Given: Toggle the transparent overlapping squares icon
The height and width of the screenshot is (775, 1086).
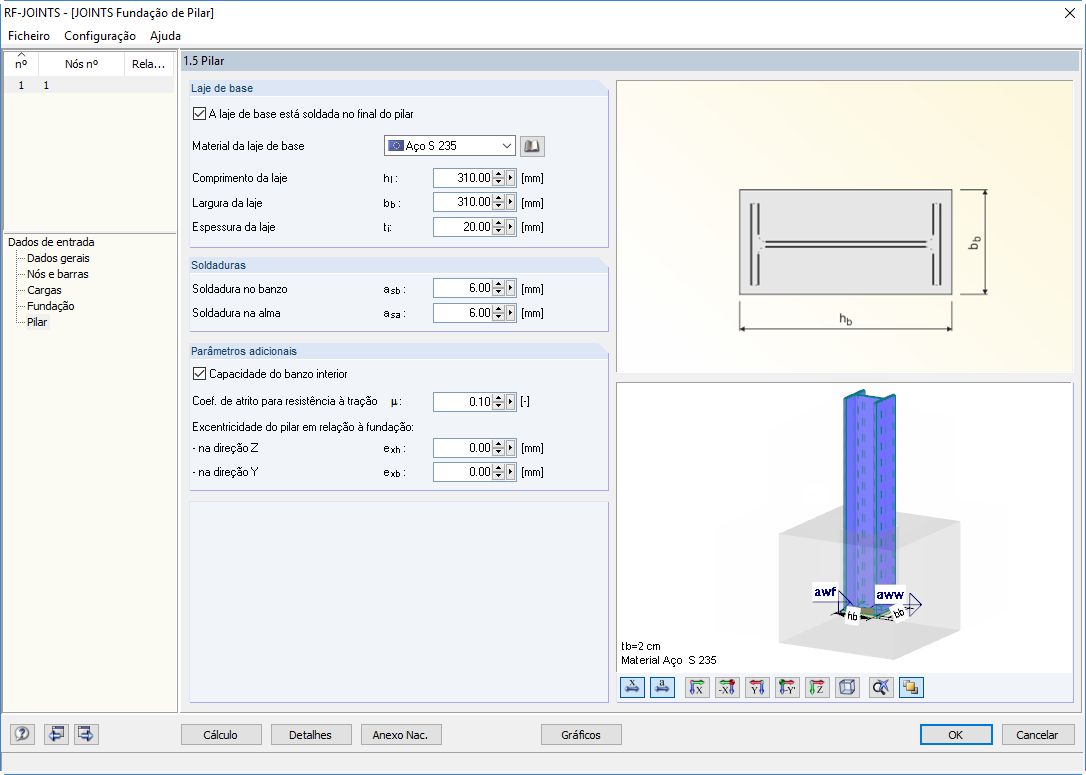Looking at the screenshot, I should 911,688.
